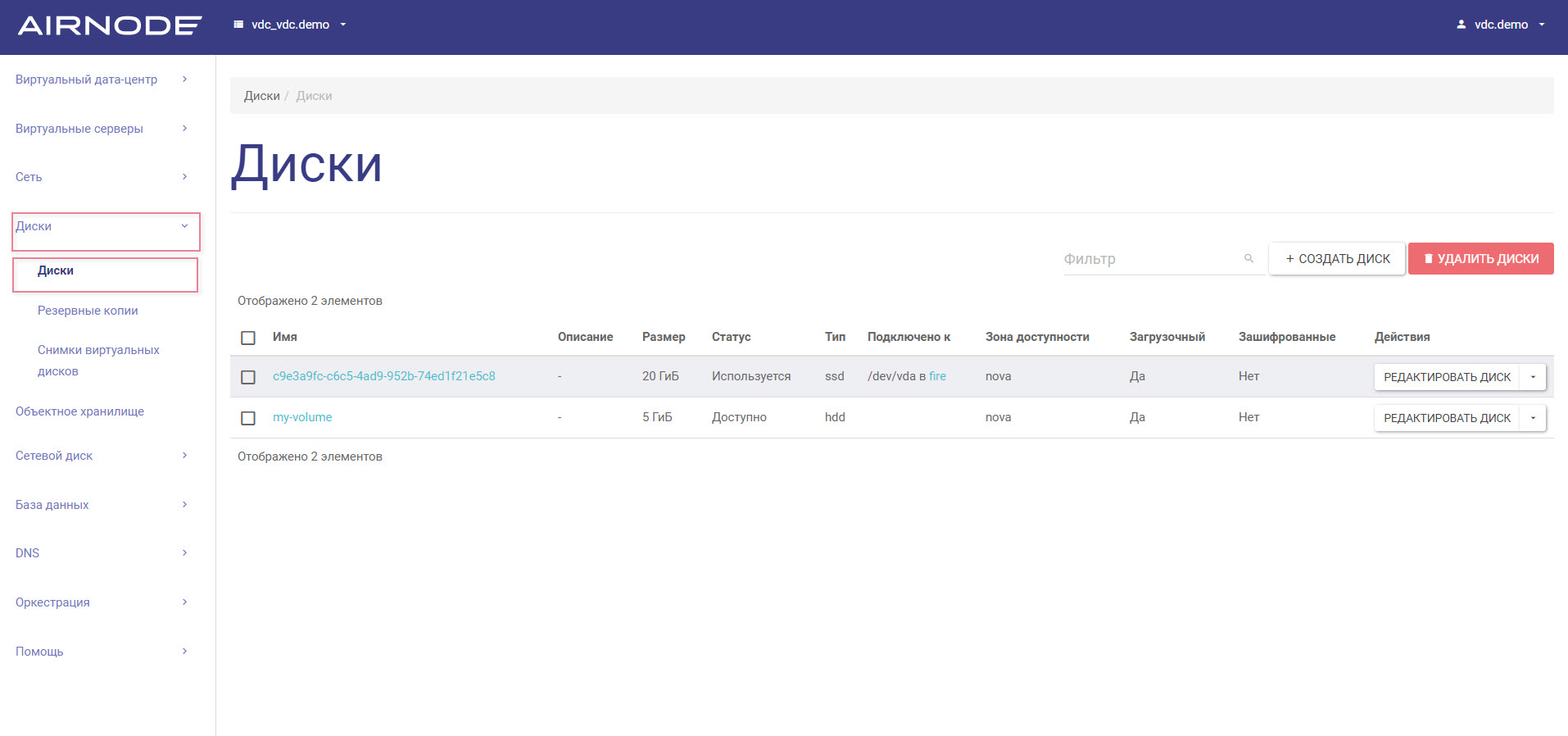
Task: Check the box for my-volume disk
Action: click(248, 418)
